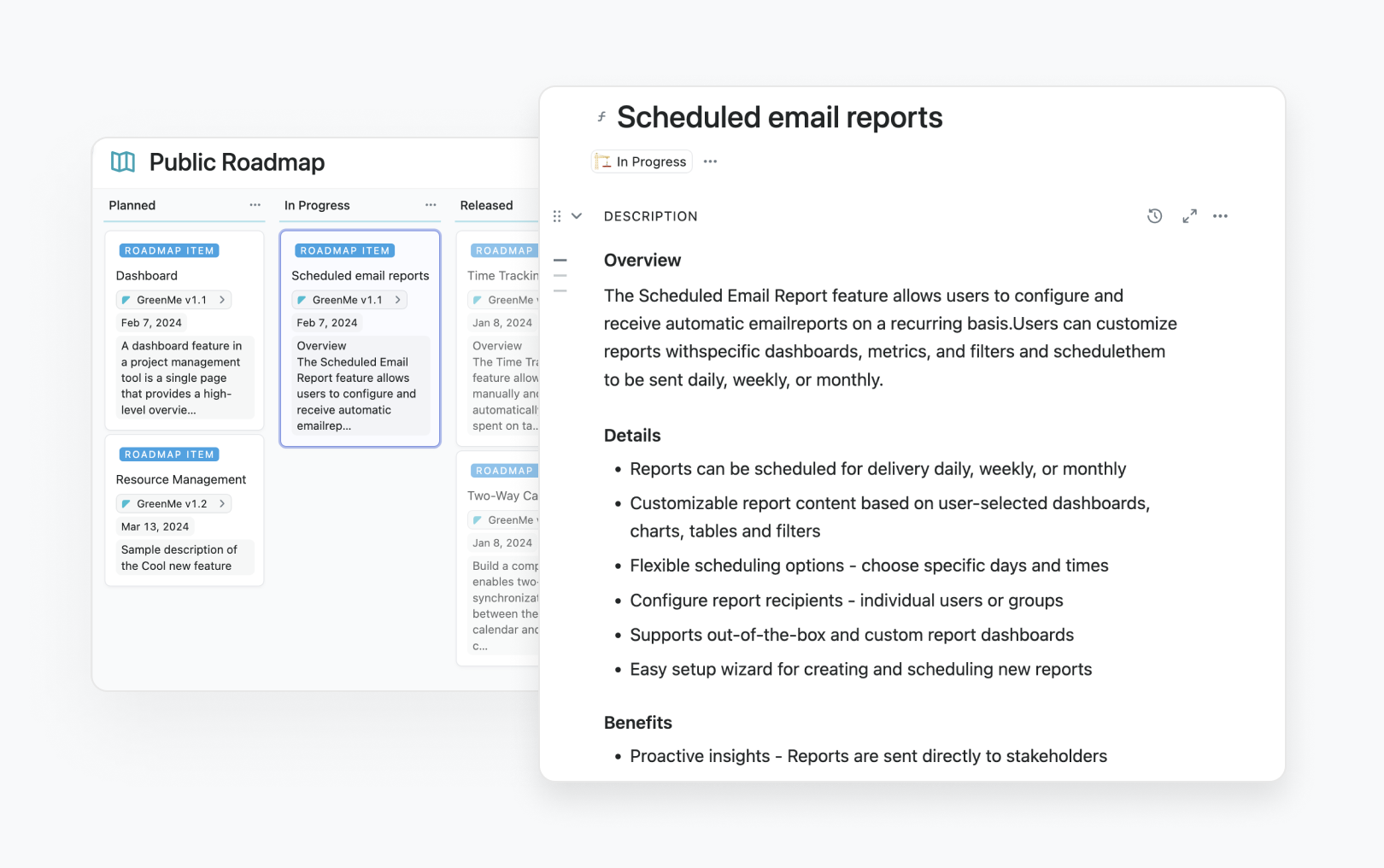This screenshot has height=868, width=1384.
Task: Expand GreenMe v1.2 on Resource Management card
Action: coord(222,504)
